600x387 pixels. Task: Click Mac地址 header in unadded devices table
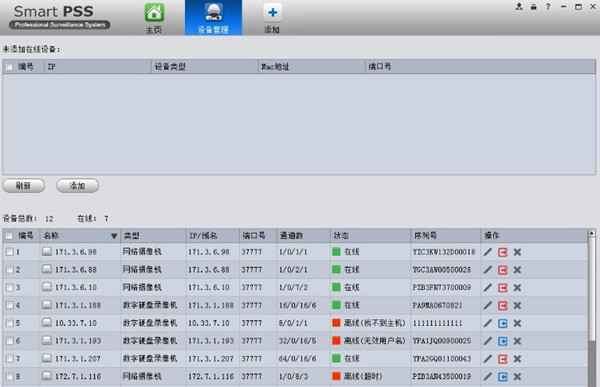point(311,67)
